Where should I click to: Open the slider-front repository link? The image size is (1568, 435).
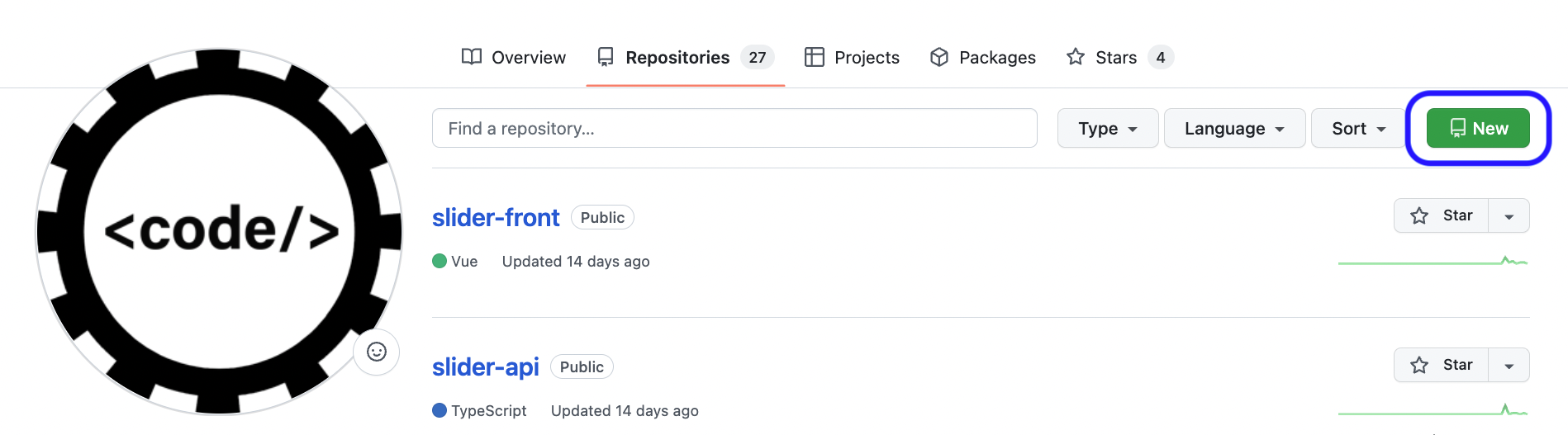(496, 218)
